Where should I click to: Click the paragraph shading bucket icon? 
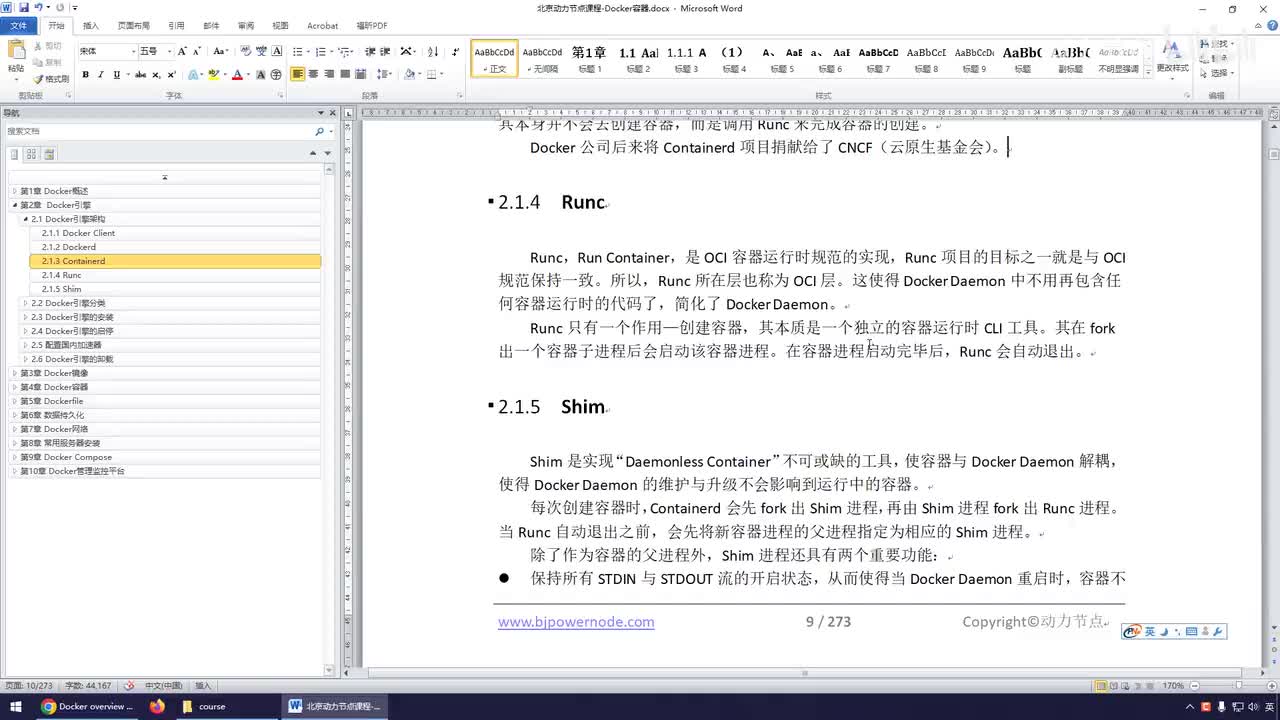click(x=409, y=74)
